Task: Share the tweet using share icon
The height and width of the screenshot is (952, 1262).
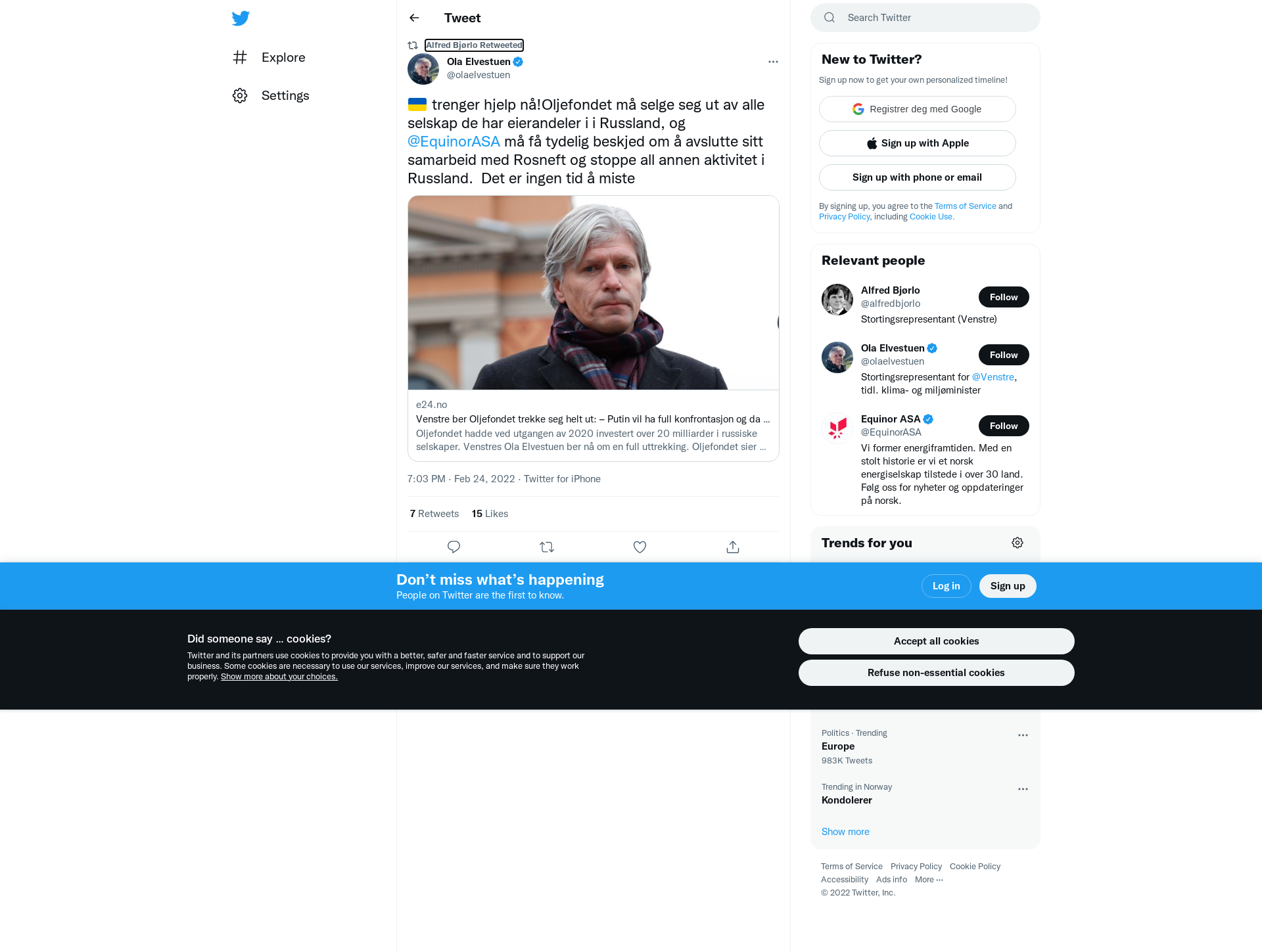Action: (733, 547)
